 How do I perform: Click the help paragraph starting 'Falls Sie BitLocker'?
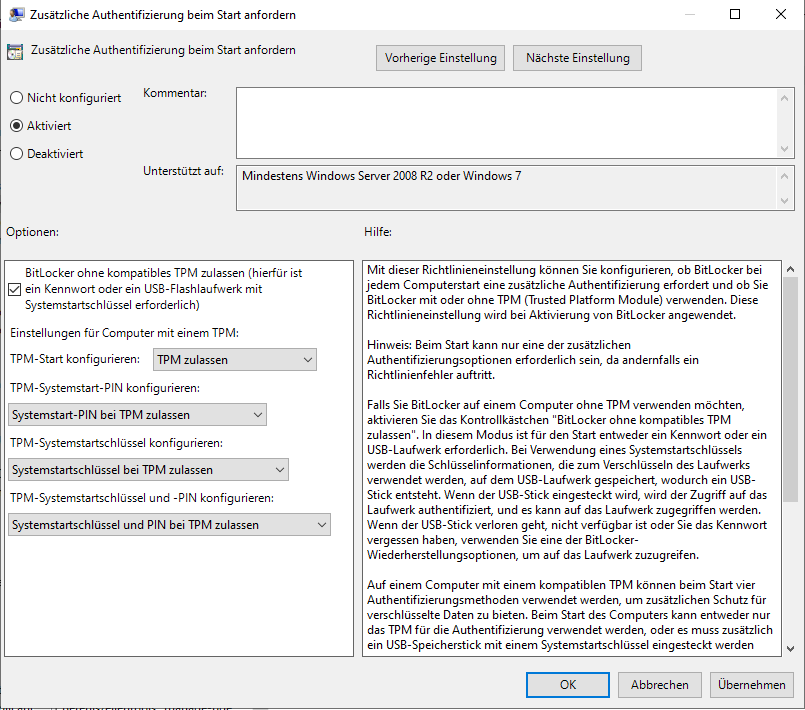click(567, 480)
